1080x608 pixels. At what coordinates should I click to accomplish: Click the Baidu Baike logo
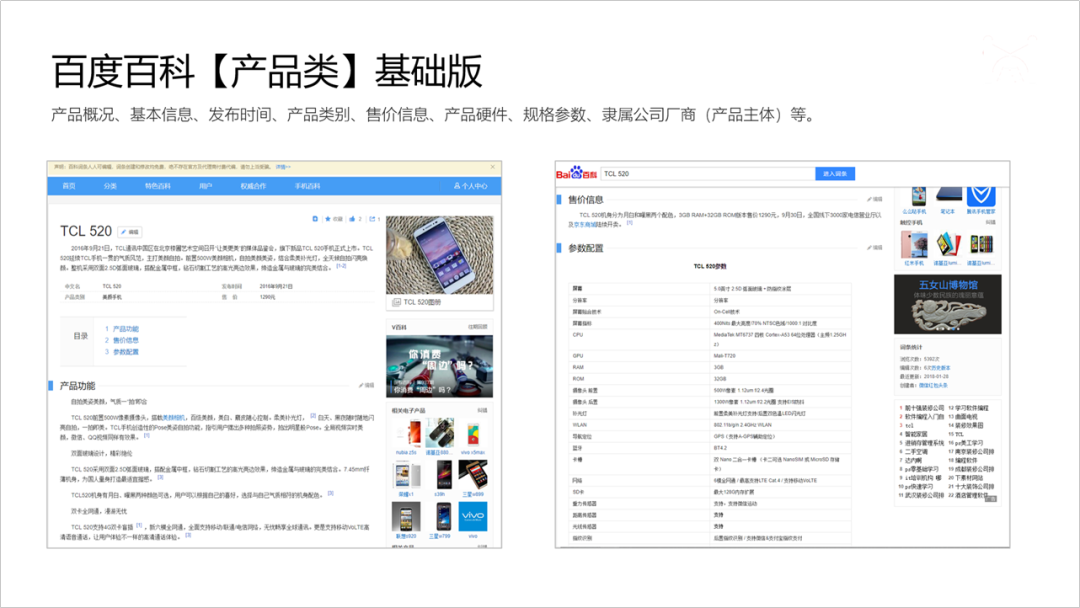577,174
